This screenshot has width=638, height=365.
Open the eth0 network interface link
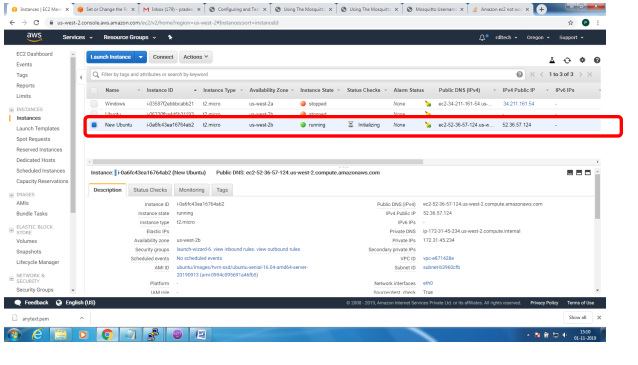click(x=428, y=283)
